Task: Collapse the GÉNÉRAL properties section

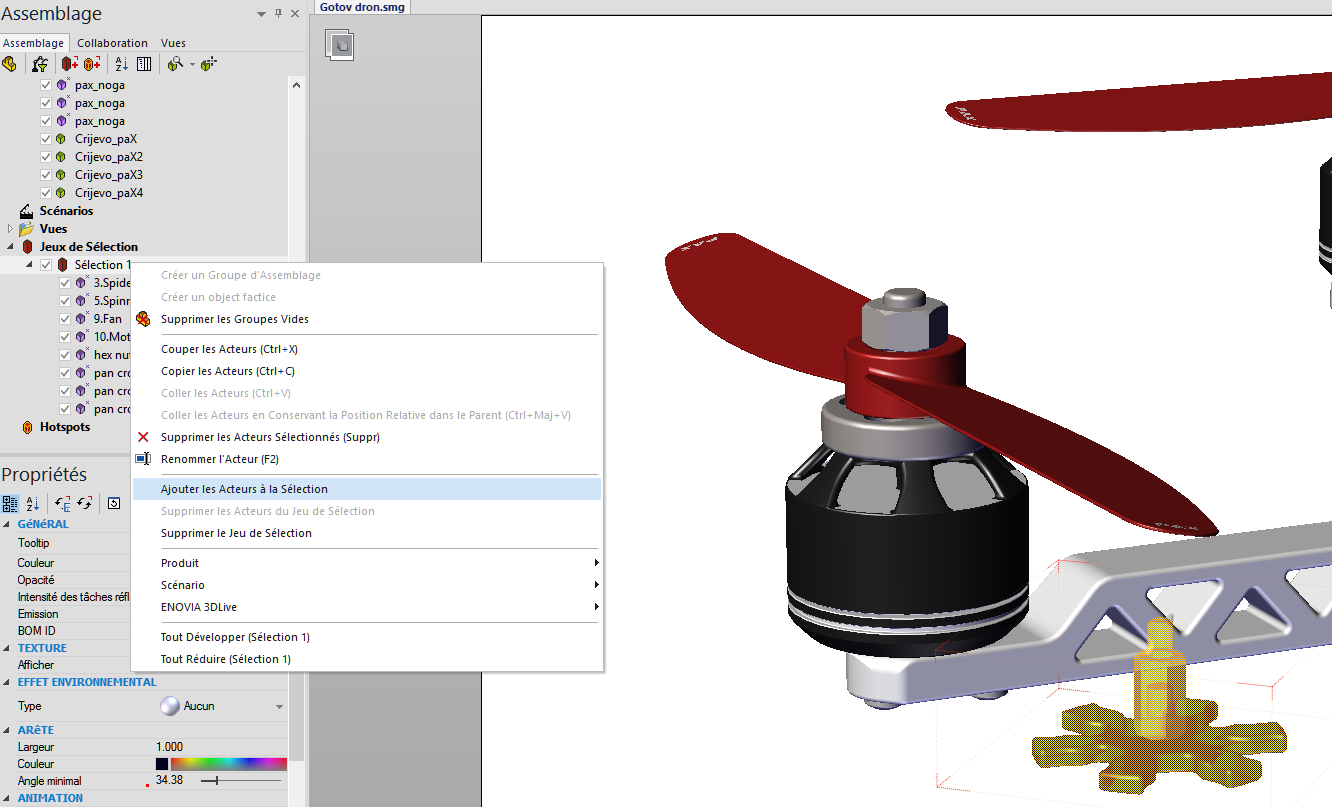Action: click(9, 524)
